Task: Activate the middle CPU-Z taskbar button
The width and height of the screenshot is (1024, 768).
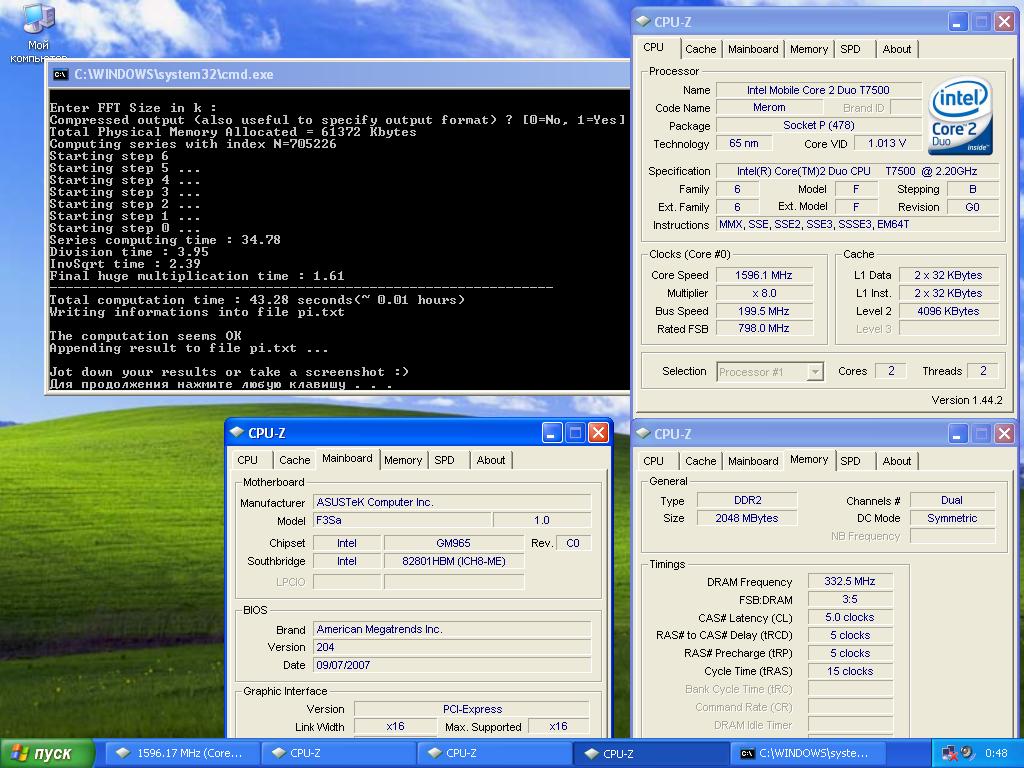Action: click(x=494, y=753)
